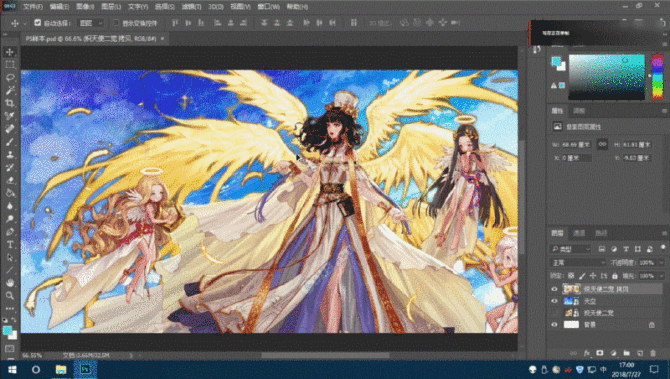Select the Move tool

pos(10,52)
